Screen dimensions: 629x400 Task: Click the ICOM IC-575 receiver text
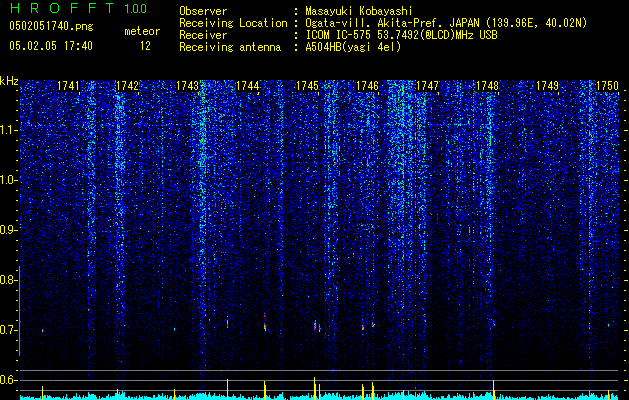click(x=401, y=35)
